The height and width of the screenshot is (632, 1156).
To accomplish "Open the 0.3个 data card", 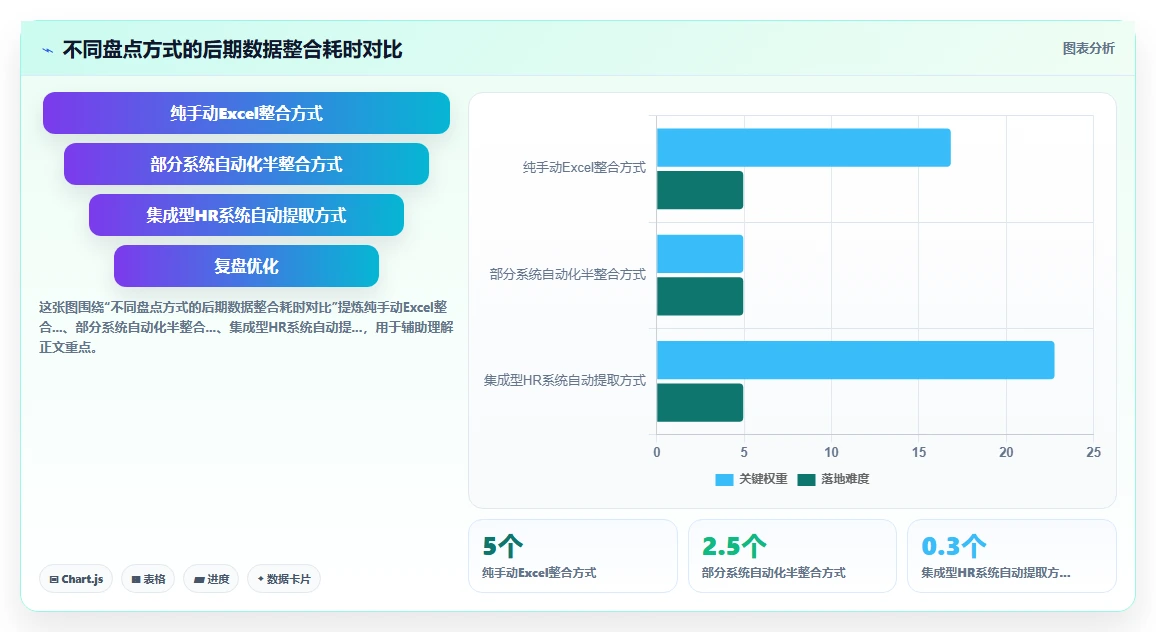I will (x=1012, y=556).
